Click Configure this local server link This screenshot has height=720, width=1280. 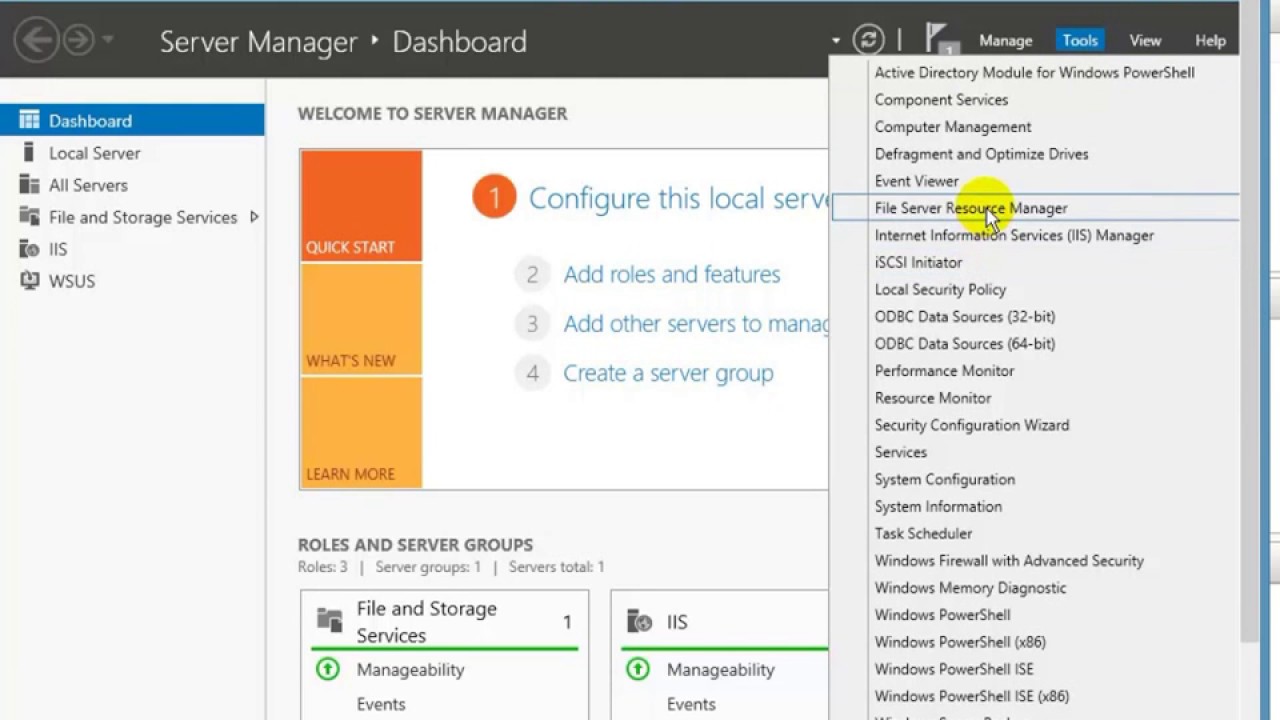pos(679,198)
